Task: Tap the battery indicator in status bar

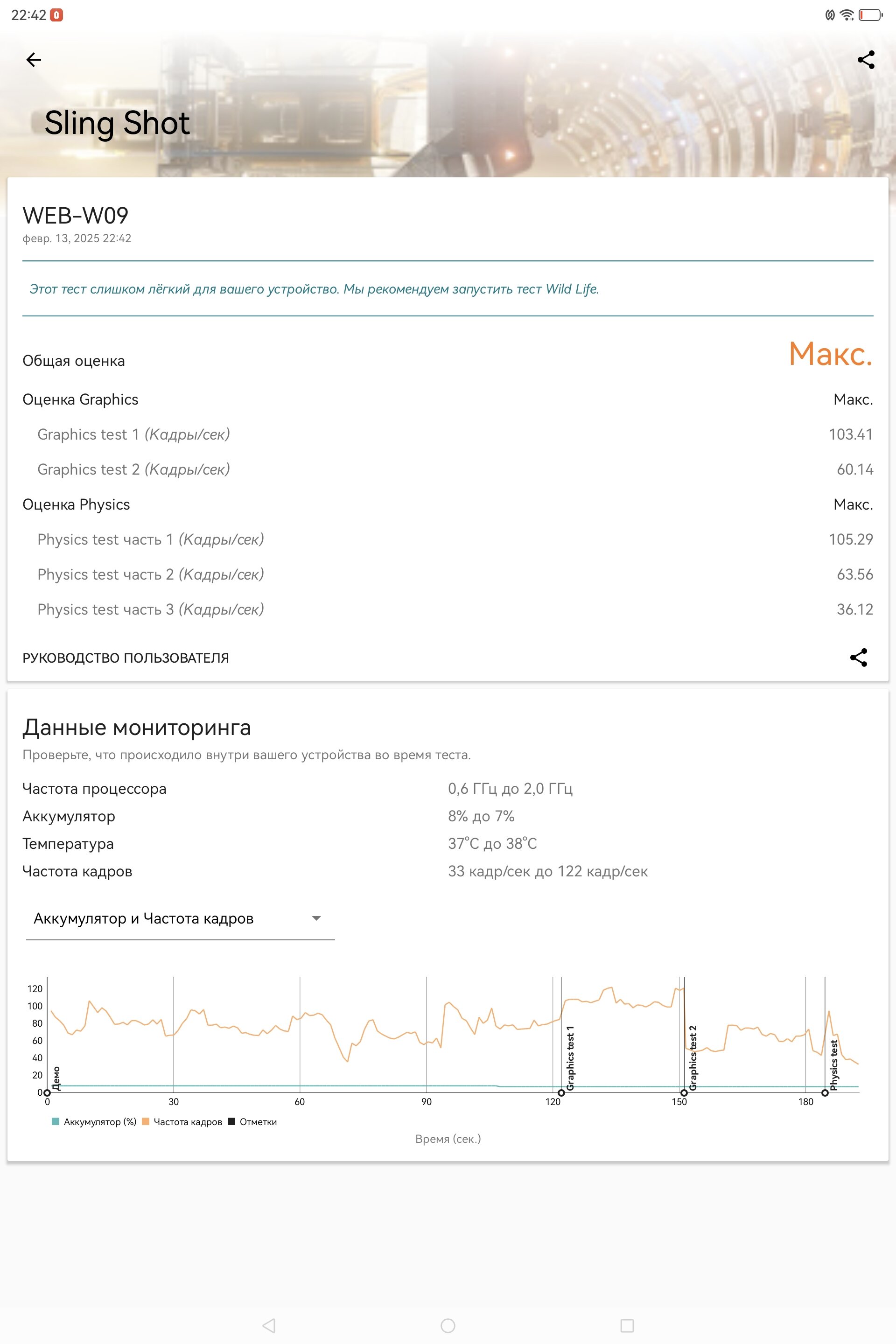Action: [871, 15]
